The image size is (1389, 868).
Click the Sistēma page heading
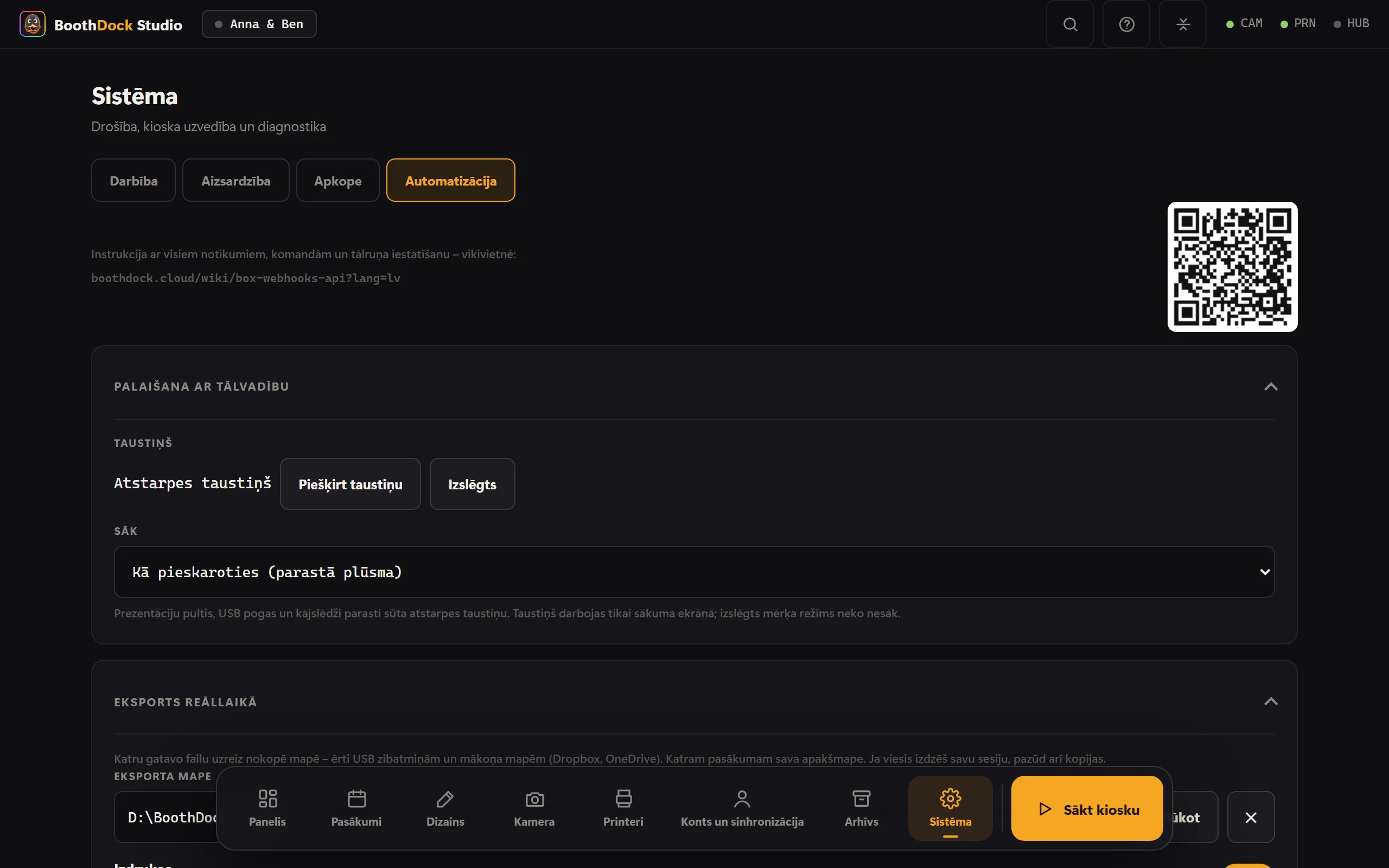click(135, 96)
